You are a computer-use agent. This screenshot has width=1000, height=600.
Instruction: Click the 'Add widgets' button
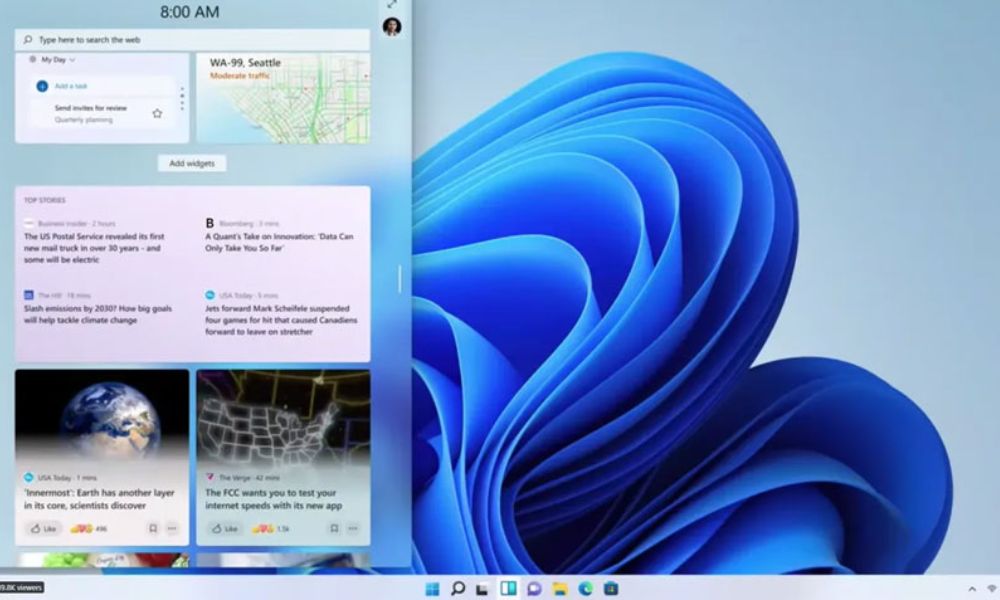(191, 163)
